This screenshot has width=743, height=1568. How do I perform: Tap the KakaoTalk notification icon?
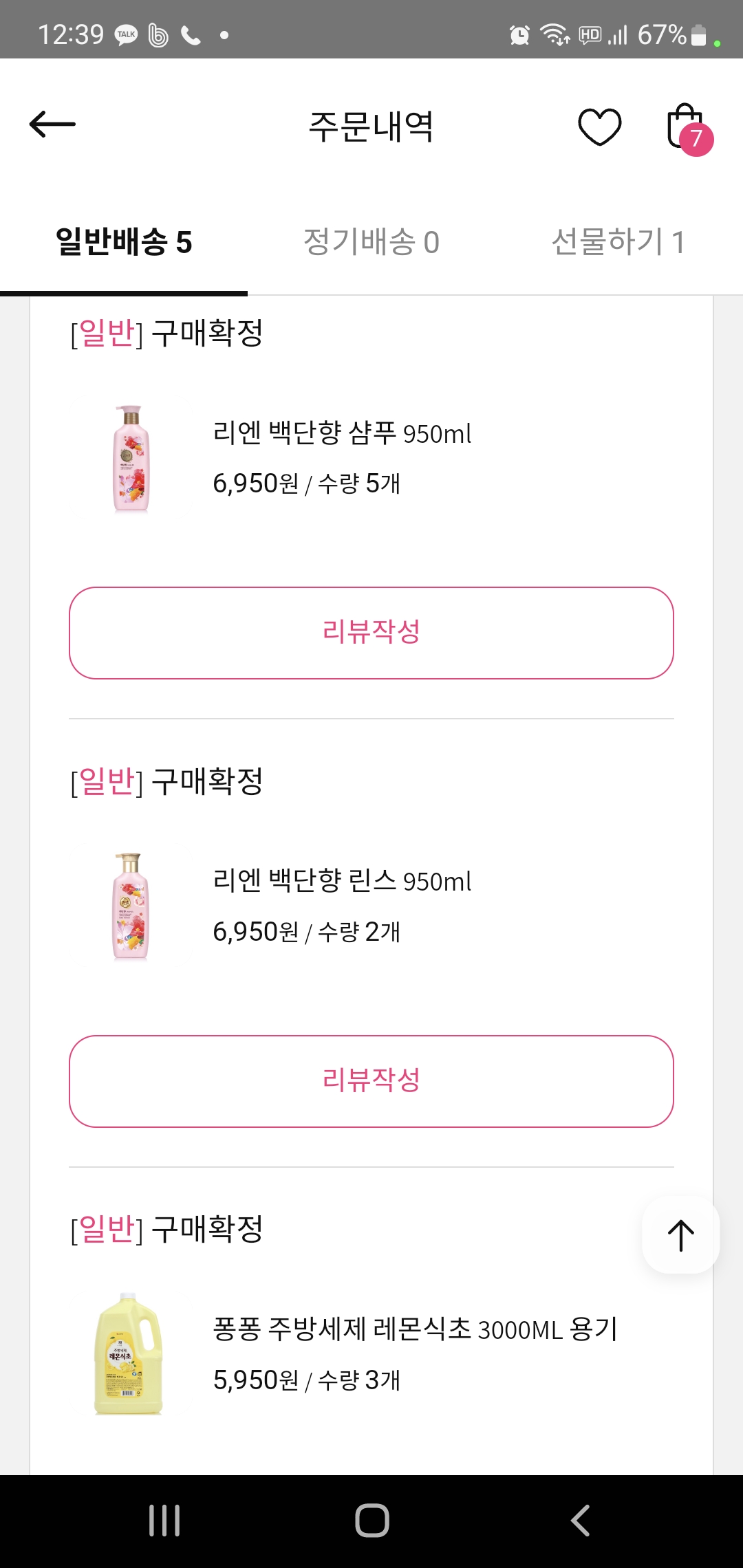point(126,34)
